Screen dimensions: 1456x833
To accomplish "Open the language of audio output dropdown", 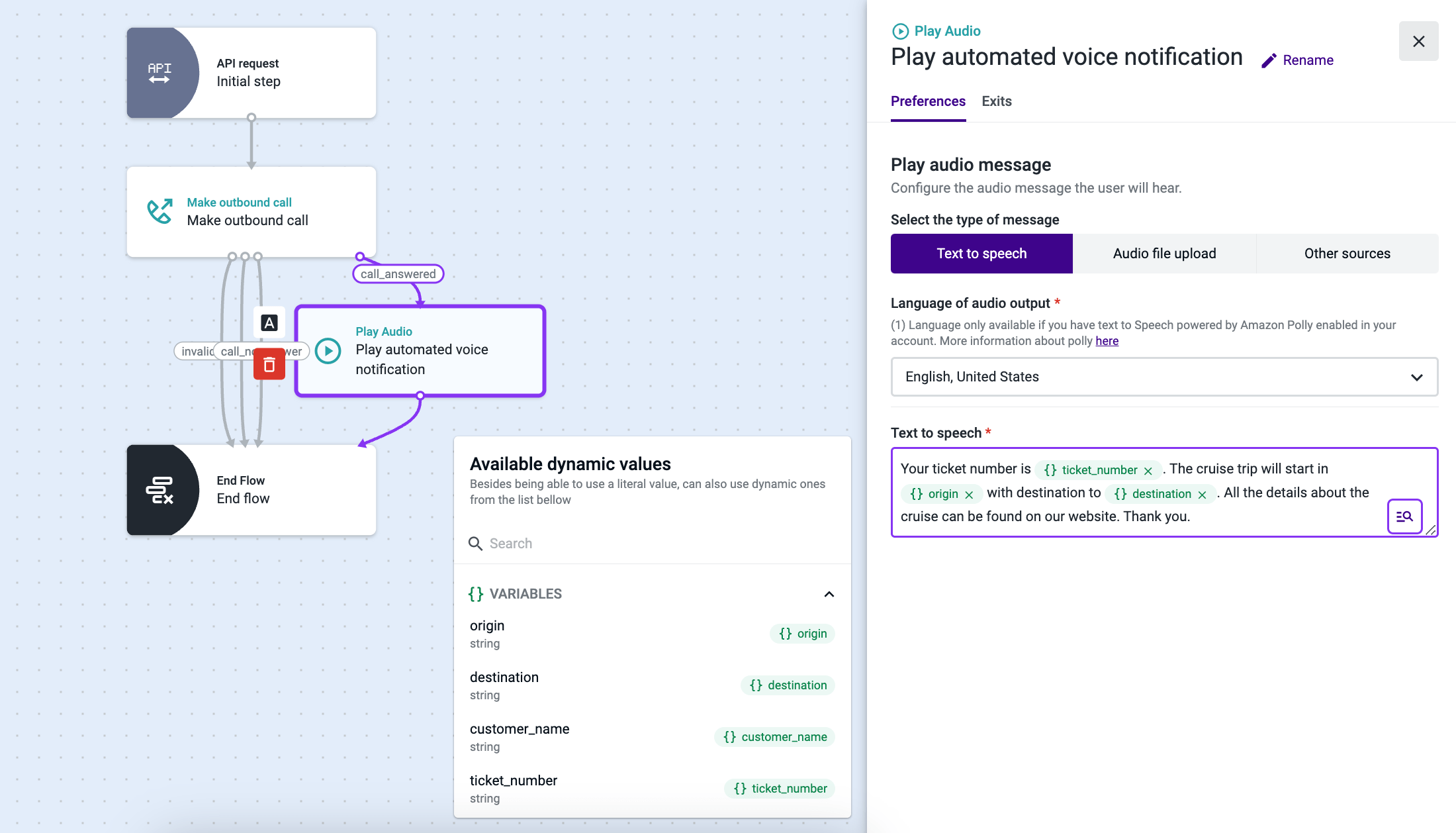I will pyautogui.click(x=1164, y=376).
